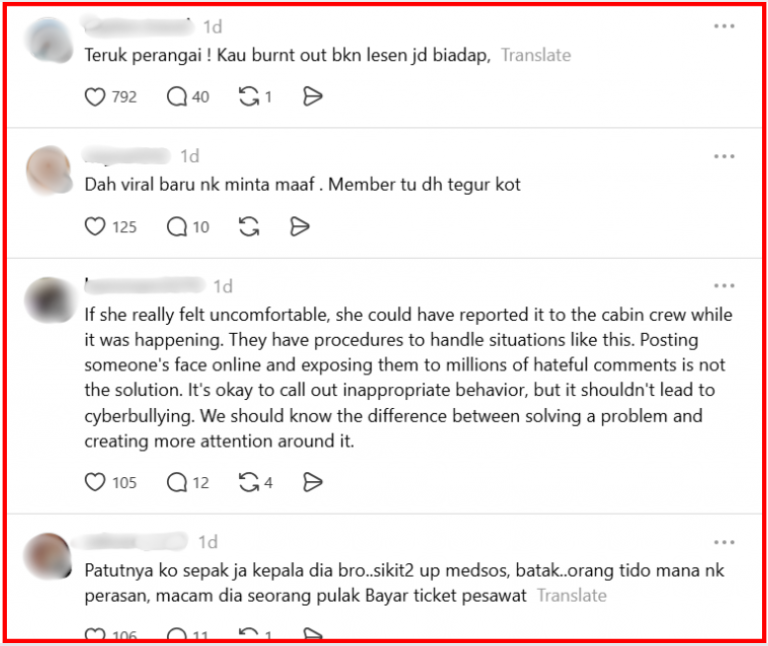
Task: Repost the "Dah viral baru" comment
Action: tap(249, 227)
